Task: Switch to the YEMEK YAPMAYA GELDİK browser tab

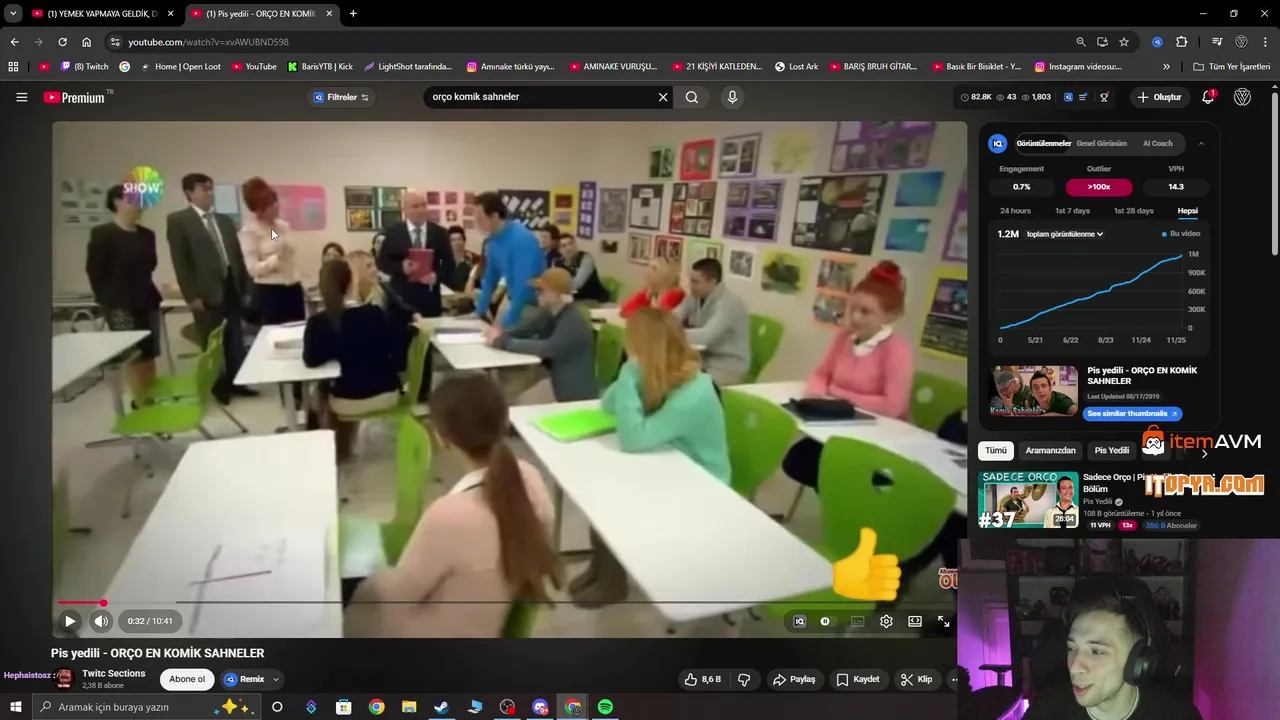Action: pos(101,14)
